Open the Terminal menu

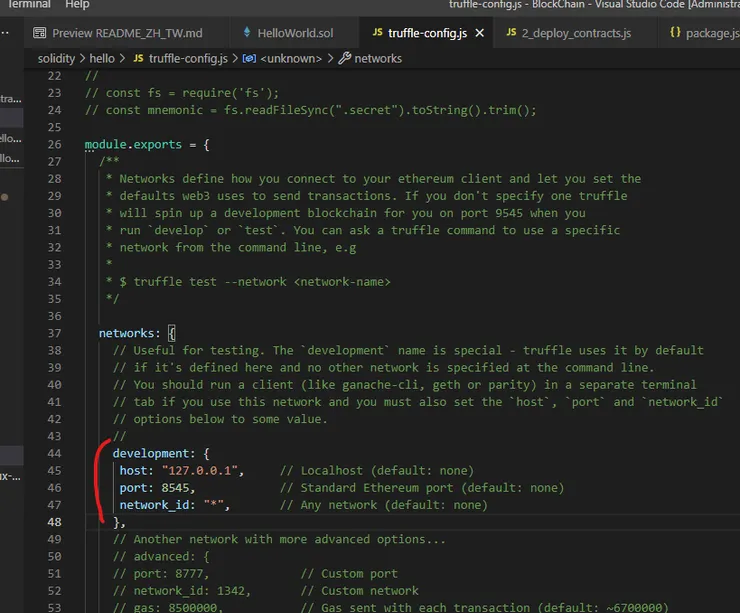(x=29, y=5)
